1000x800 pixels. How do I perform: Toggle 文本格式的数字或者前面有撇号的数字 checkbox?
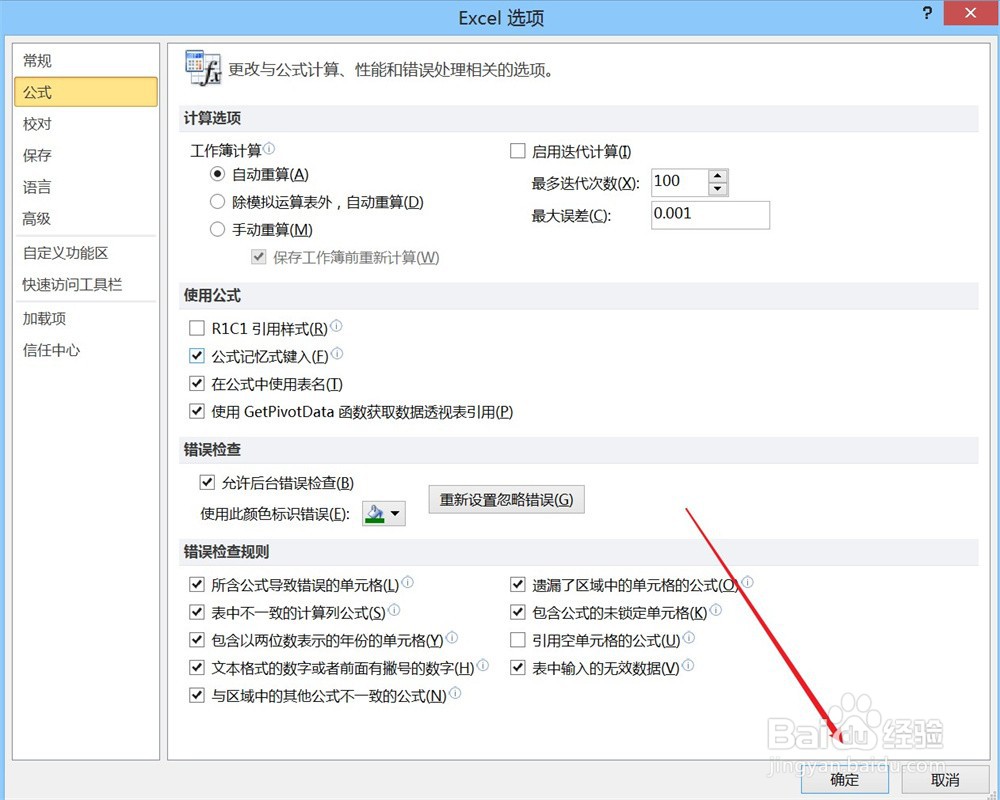(196, 668)
